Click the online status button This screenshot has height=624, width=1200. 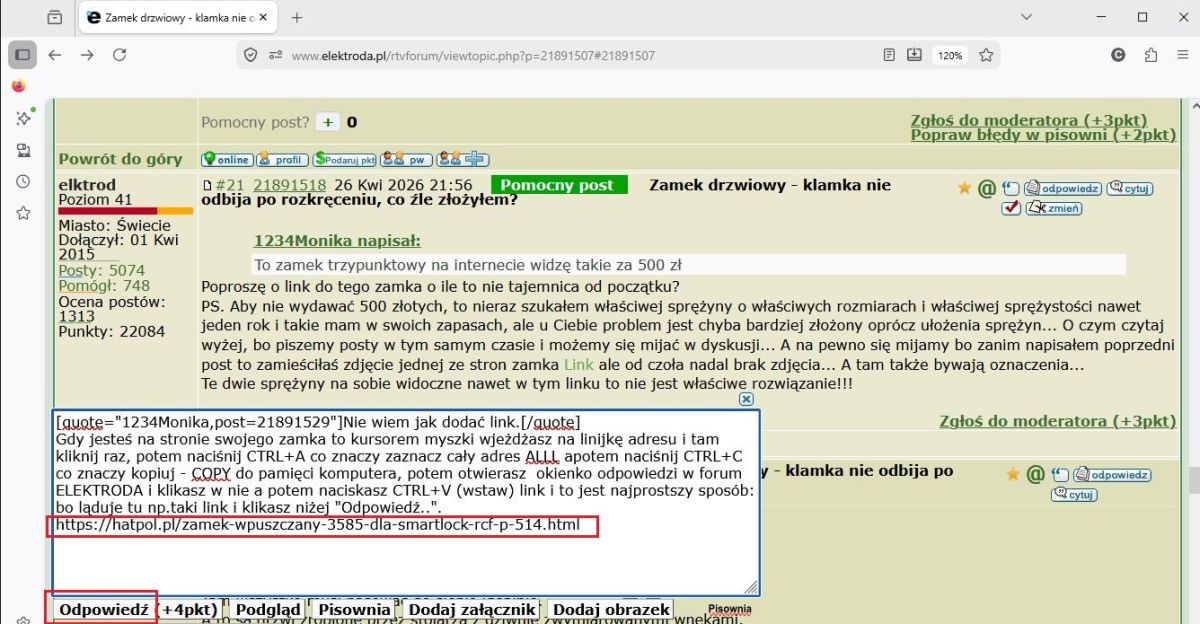(227, 159)
